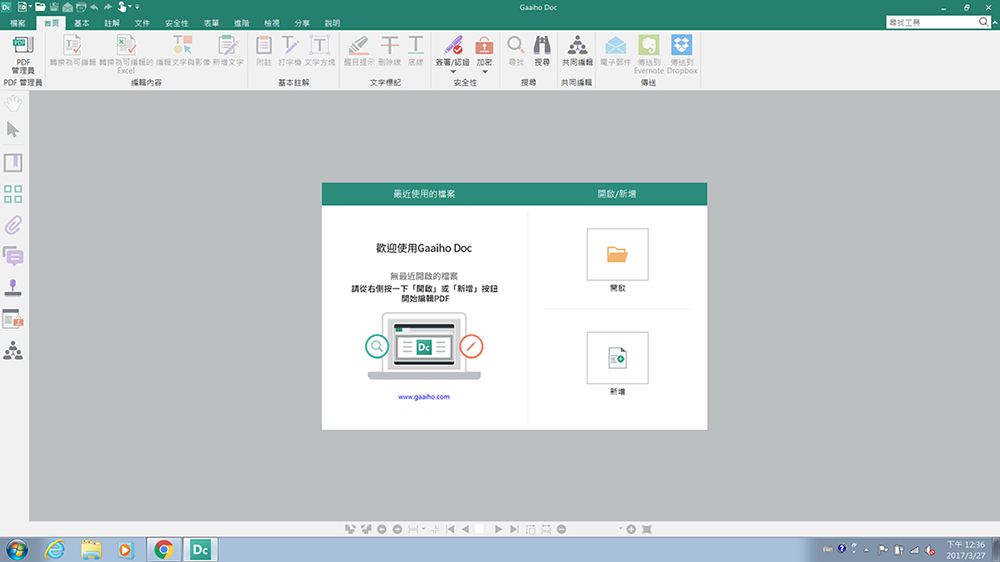
Task: Open the stamp panel in sidebar
Action: (x=13, y=288)
